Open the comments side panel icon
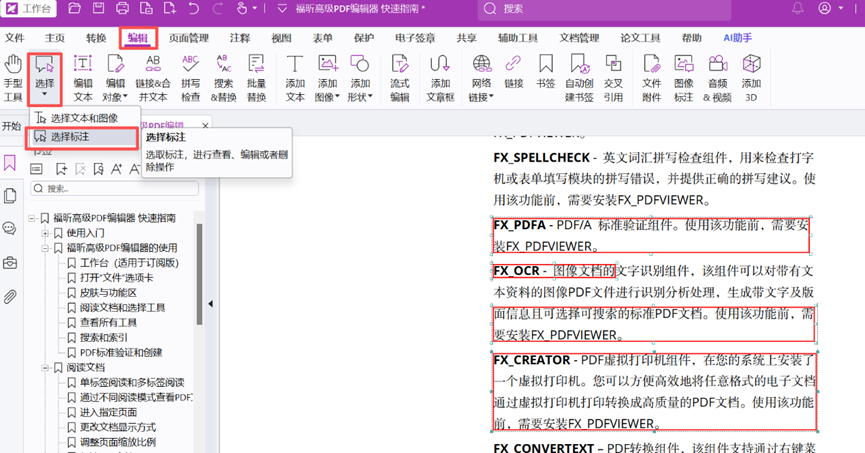 pyautogui.click(x=11, y=229)
